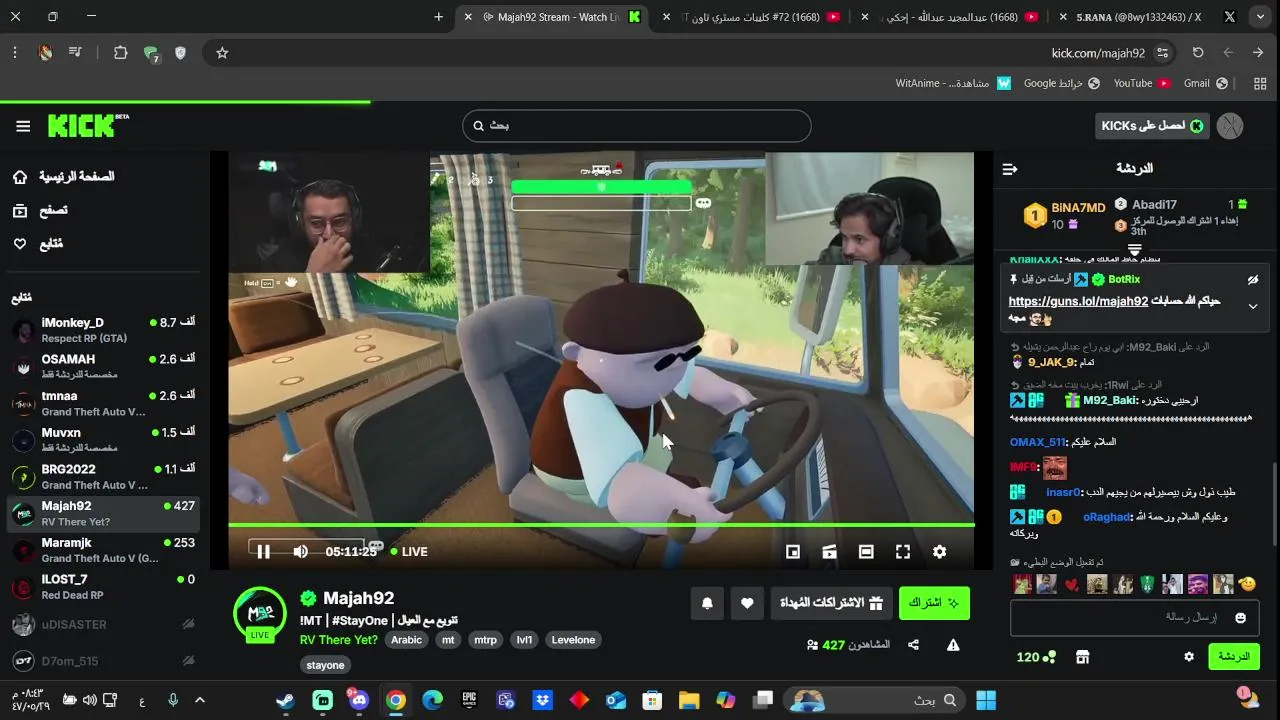Open Epic Games from taskbar
Screen dimensions: 1280x720
click(x=469, y=700)
